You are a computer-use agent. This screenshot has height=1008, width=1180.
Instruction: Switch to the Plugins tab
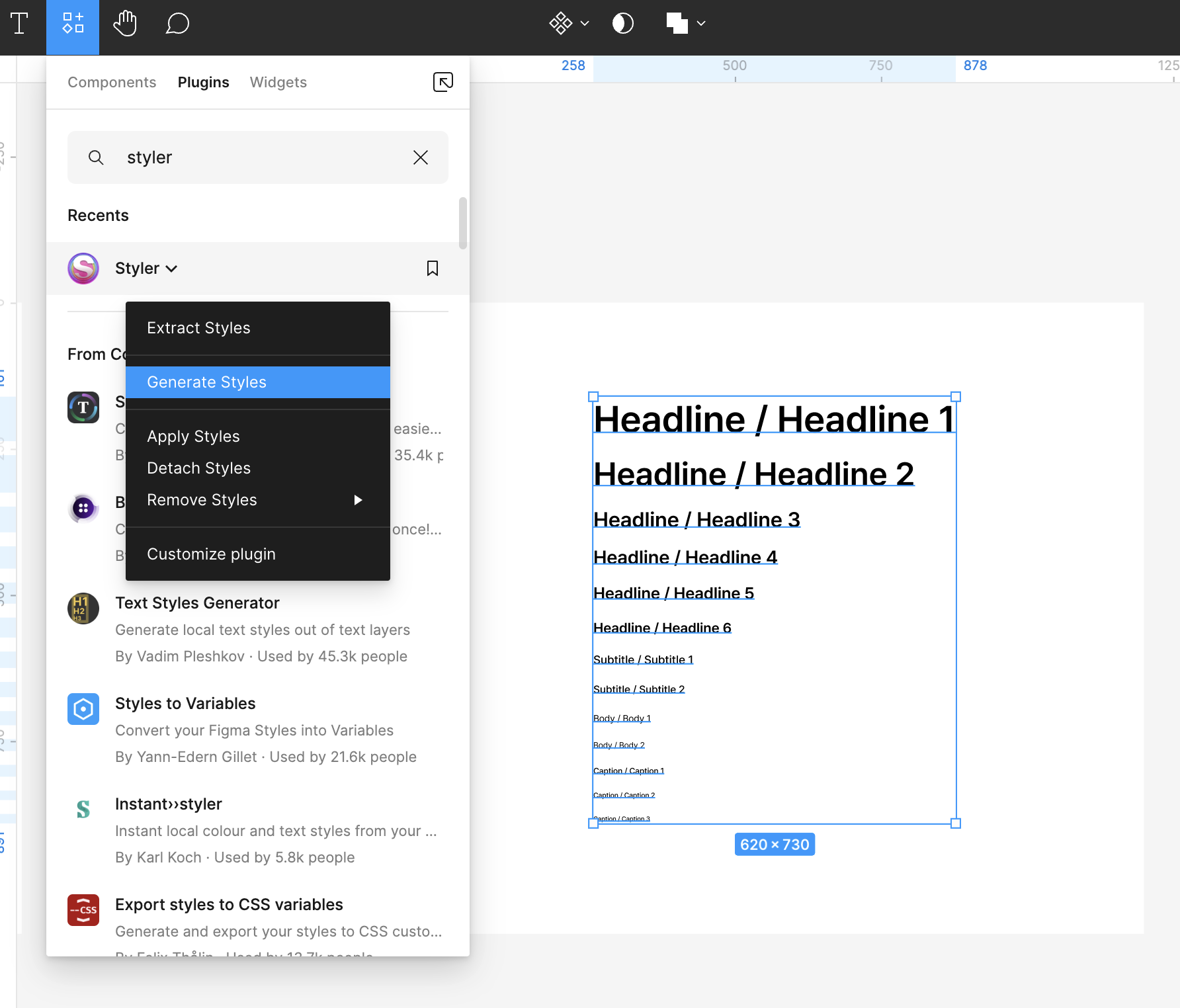point(203,82)
